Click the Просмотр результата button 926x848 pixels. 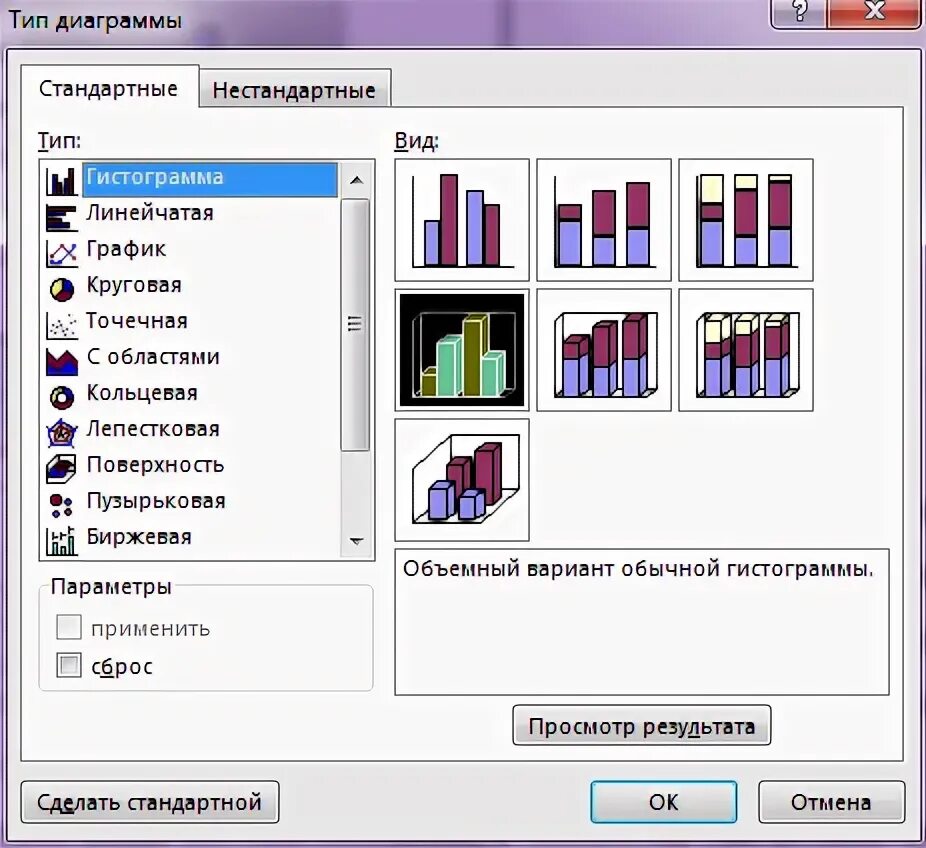click(x=642, y=725)
